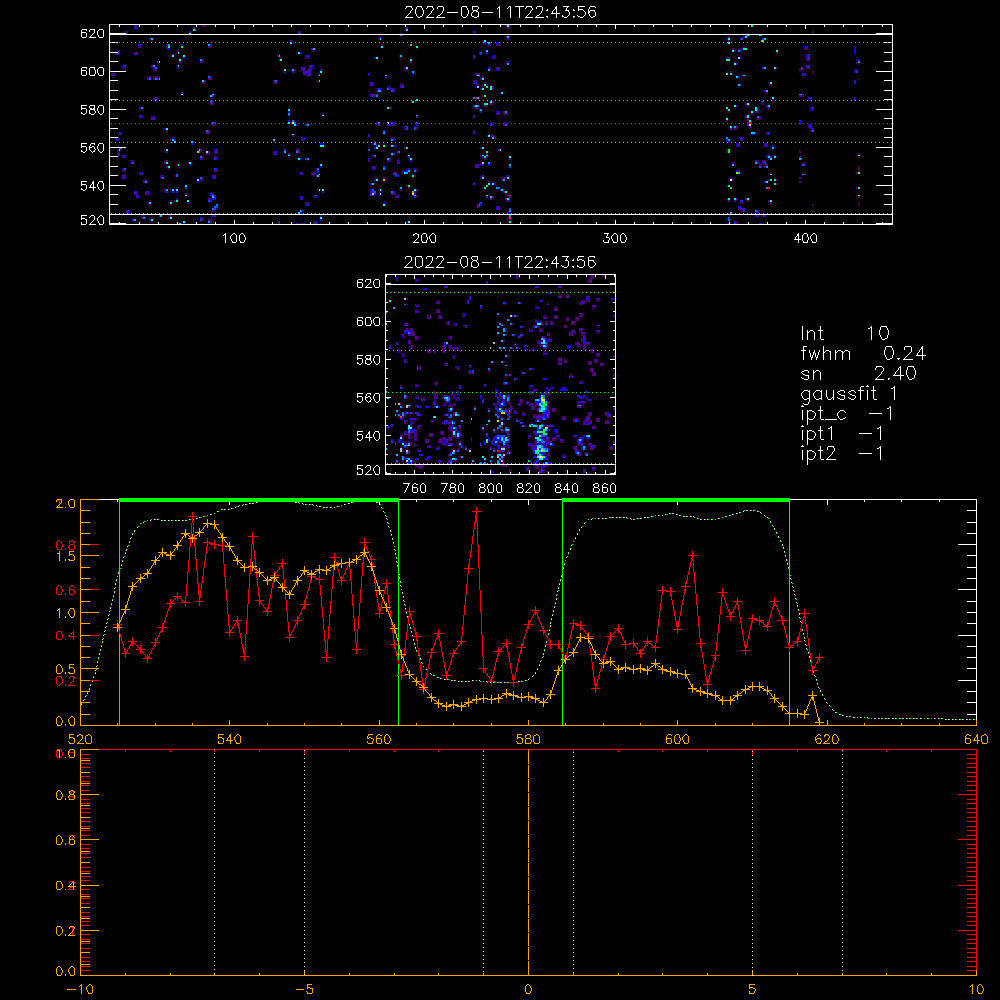Click the orange vertical center line in the bottom plot
Viewport: 1000px width, 1000px height.
[528, 862]
